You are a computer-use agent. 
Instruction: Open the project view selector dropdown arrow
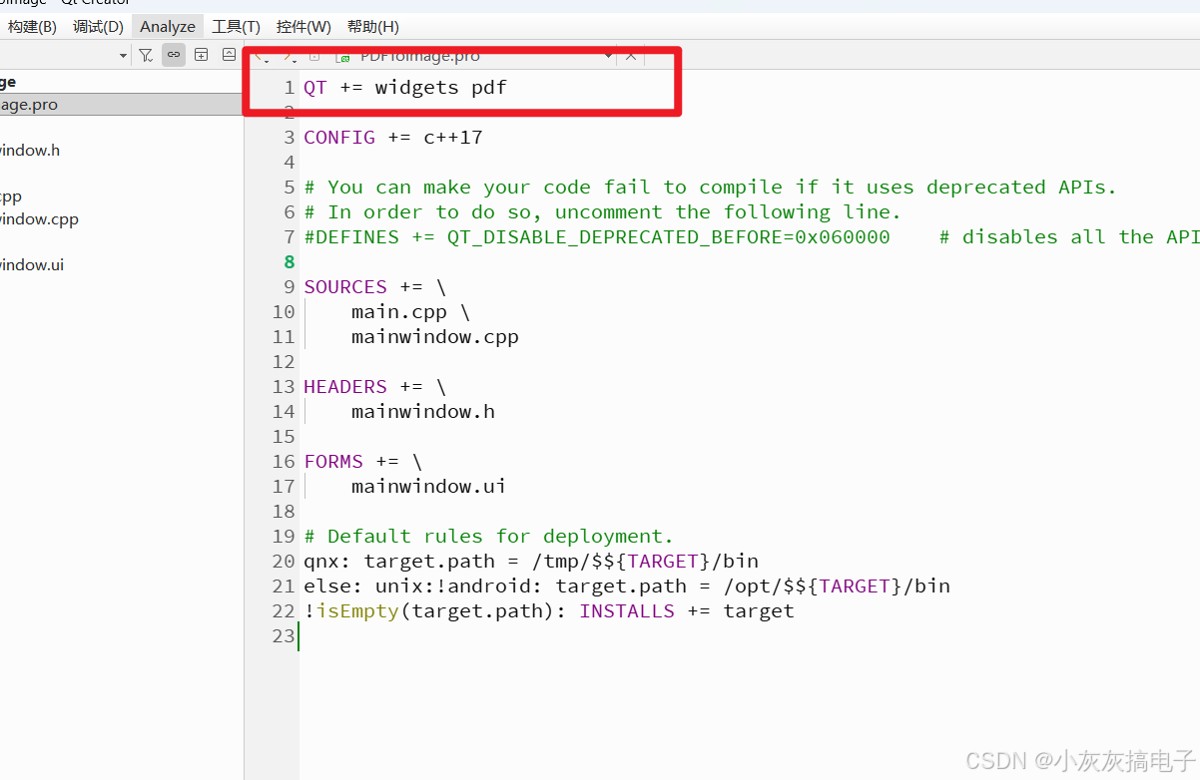point(123,56)
